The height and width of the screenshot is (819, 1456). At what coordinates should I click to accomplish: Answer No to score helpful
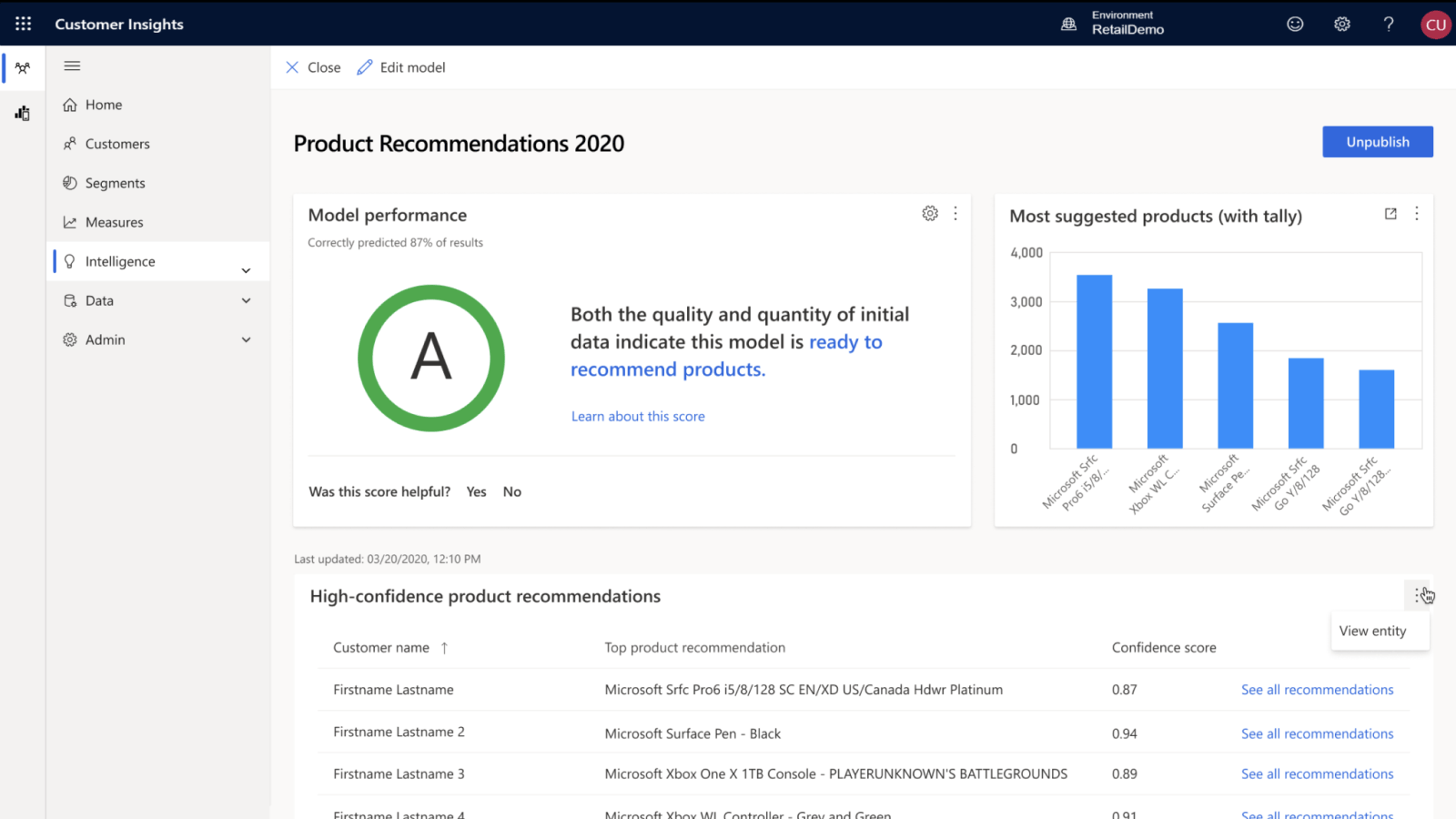(x=512, y=491)
